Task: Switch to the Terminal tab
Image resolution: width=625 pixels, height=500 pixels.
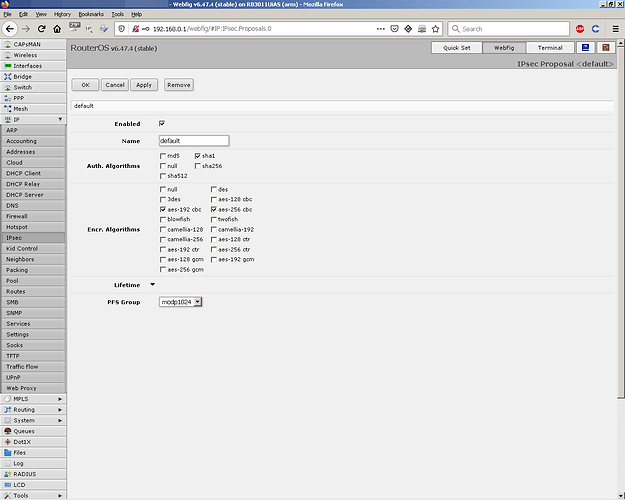Action: (x=550, y=47)
